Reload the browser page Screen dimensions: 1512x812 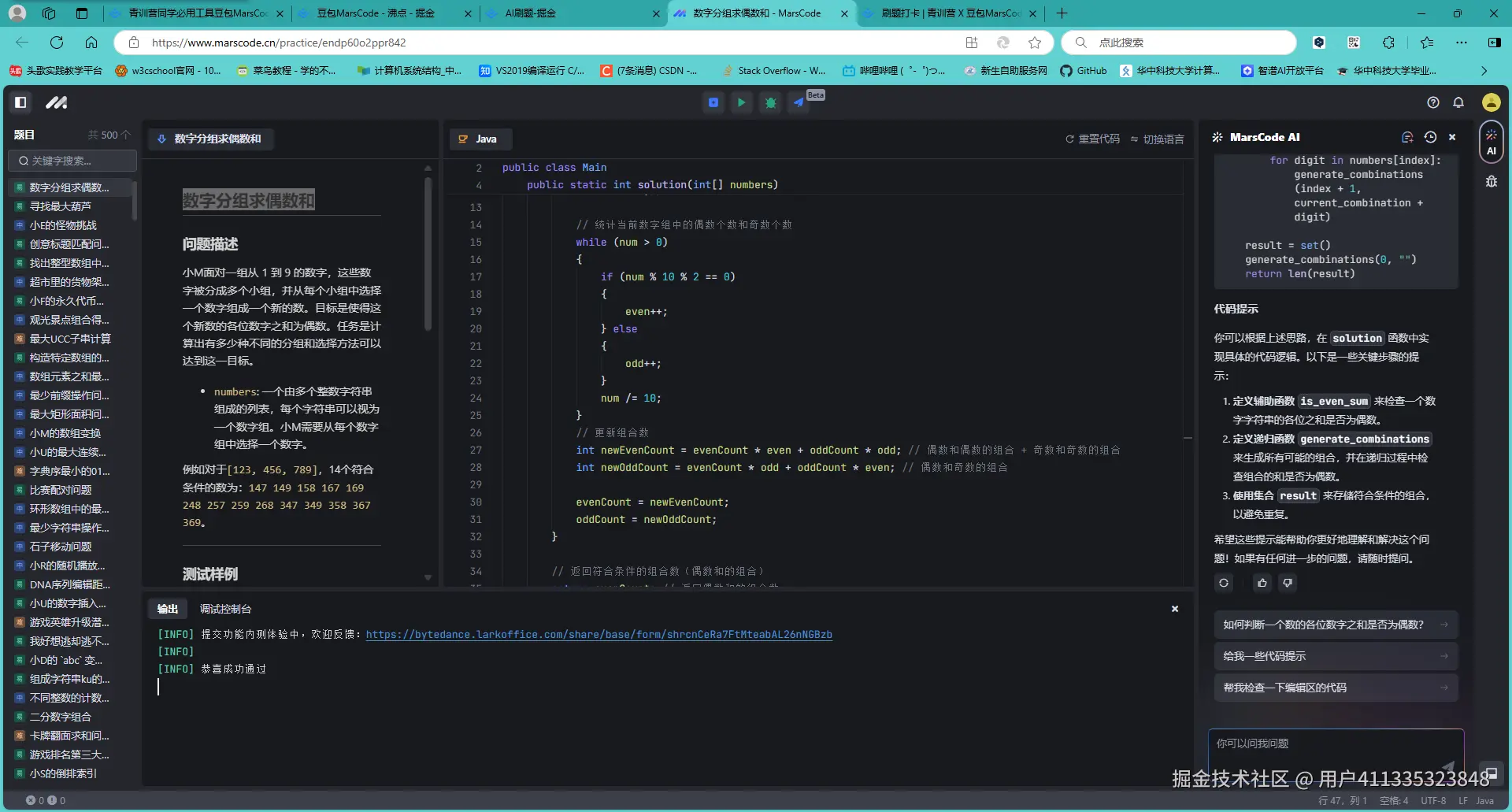coord(57,43)
